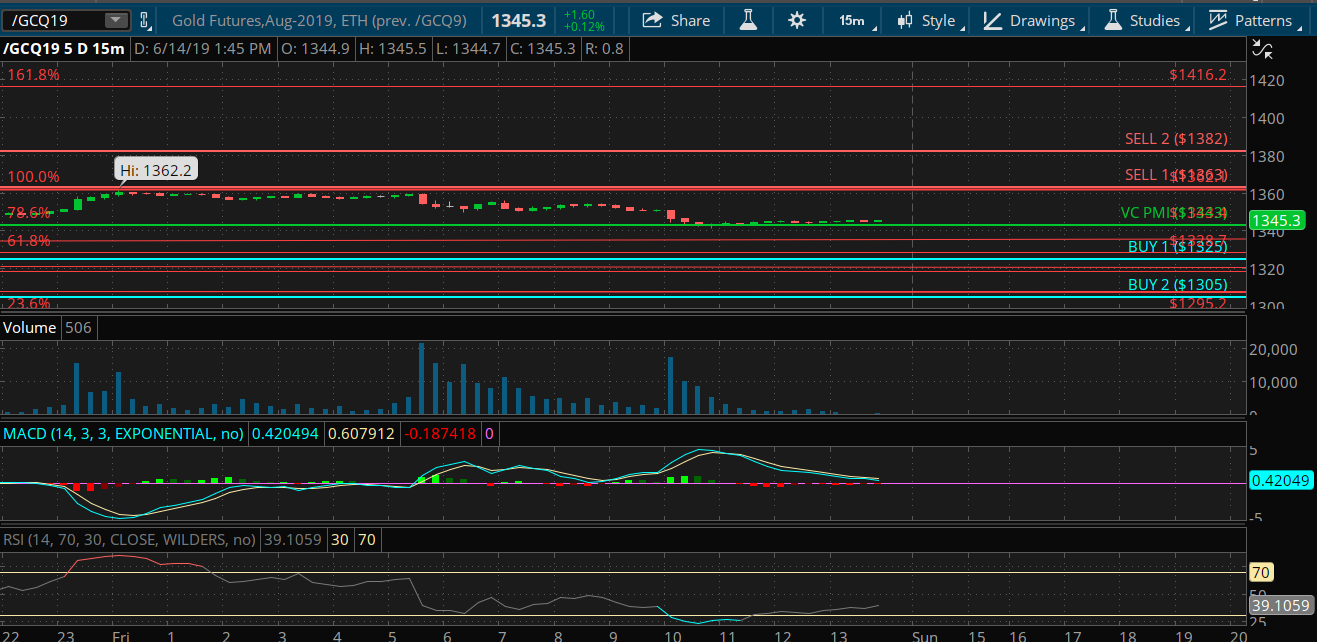
Task: Click the candlestick Style icon
Action: (905, 20)
